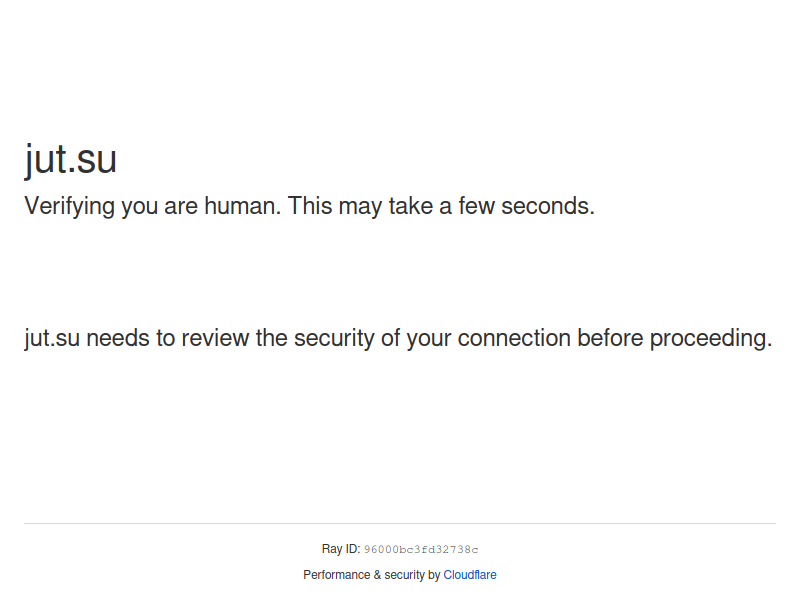The width and height of the screenshot is (800, 600).
Task: Click the Ray ID code 96000bc3fd32738c
Action: [421, 549]
